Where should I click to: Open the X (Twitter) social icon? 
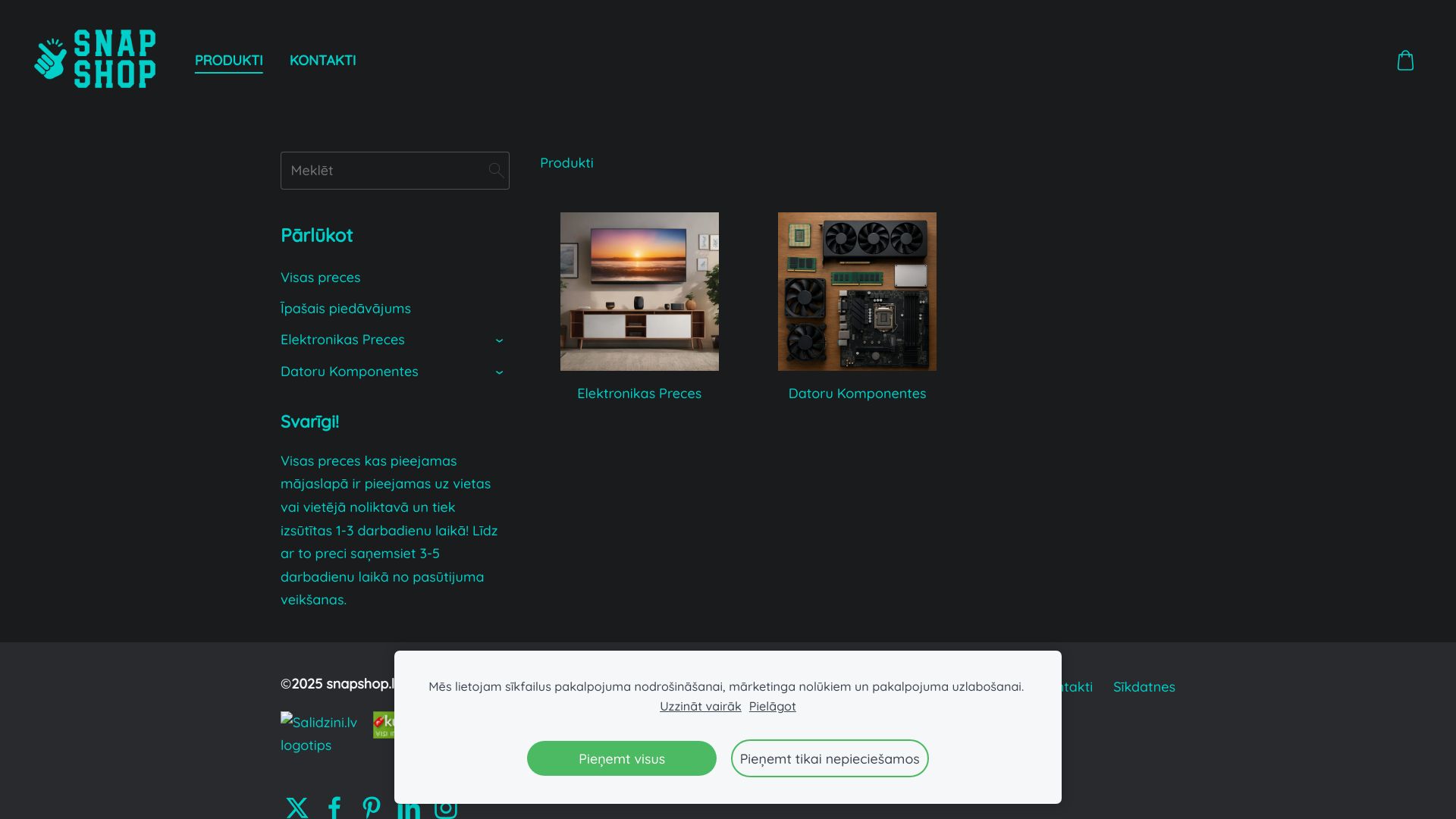(297, 808)
